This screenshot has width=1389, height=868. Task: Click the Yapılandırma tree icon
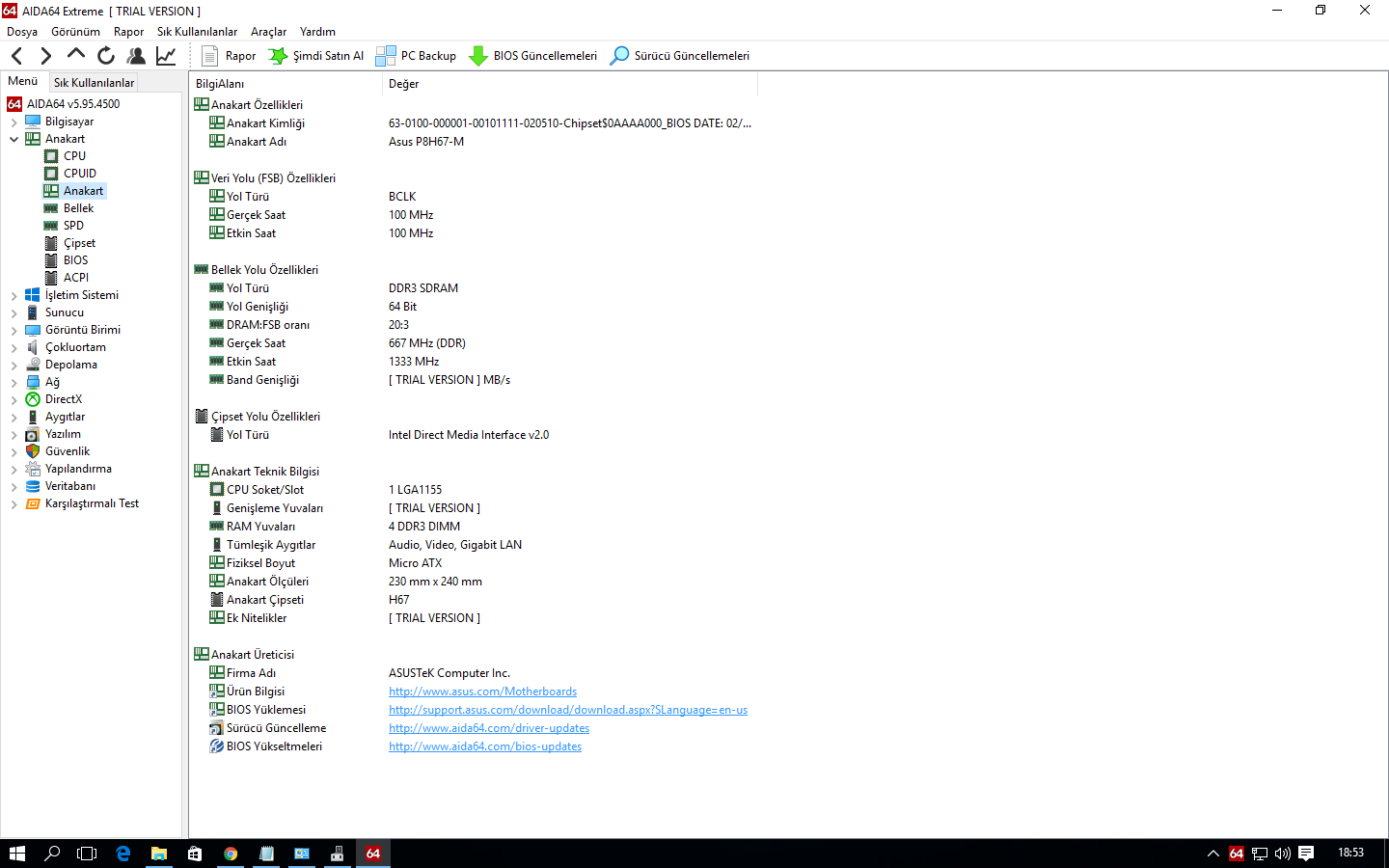pyautogui.click(x=33, y=469)
